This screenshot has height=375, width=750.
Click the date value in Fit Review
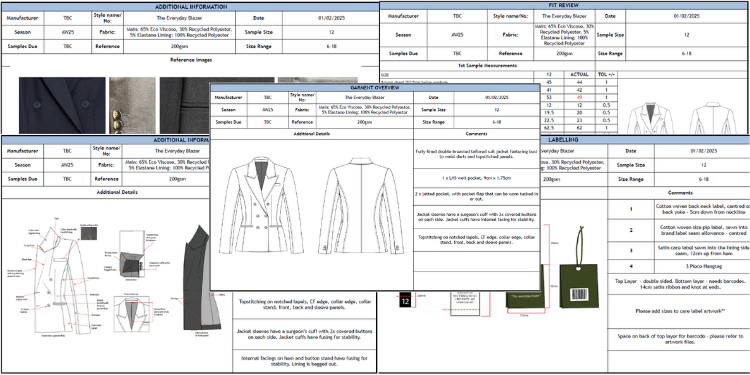coord(687,15)
